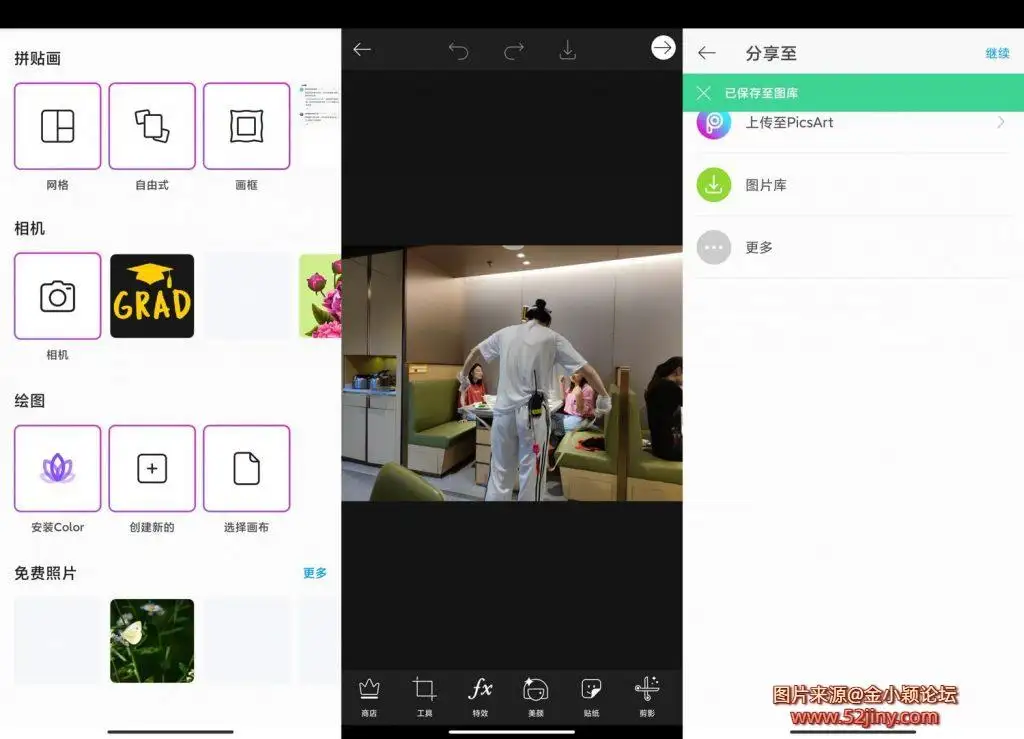Viewport: 1024px width, 739px height.
Task: Open Select Canvas (选择画布) option
Action: [246, 468]
